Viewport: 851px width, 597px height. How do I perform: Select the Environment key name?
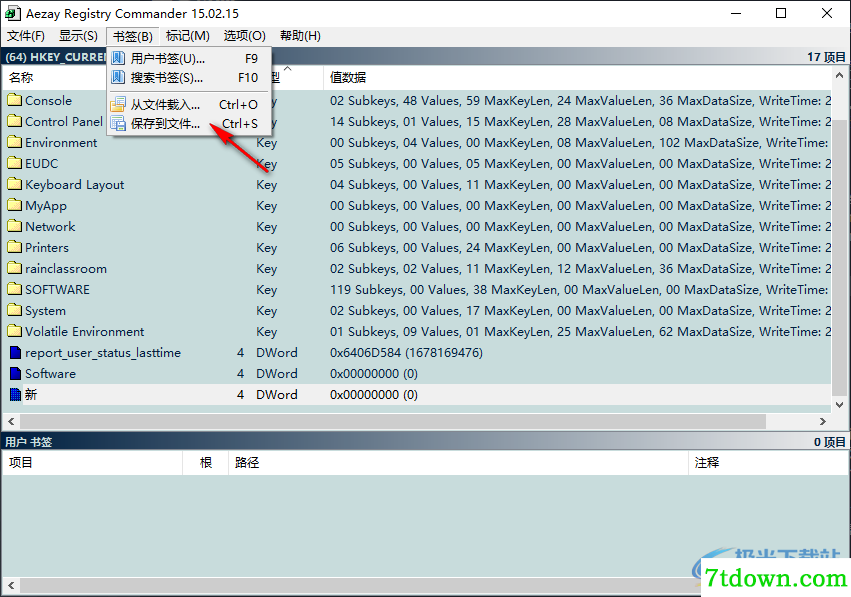tap(61, 143)
